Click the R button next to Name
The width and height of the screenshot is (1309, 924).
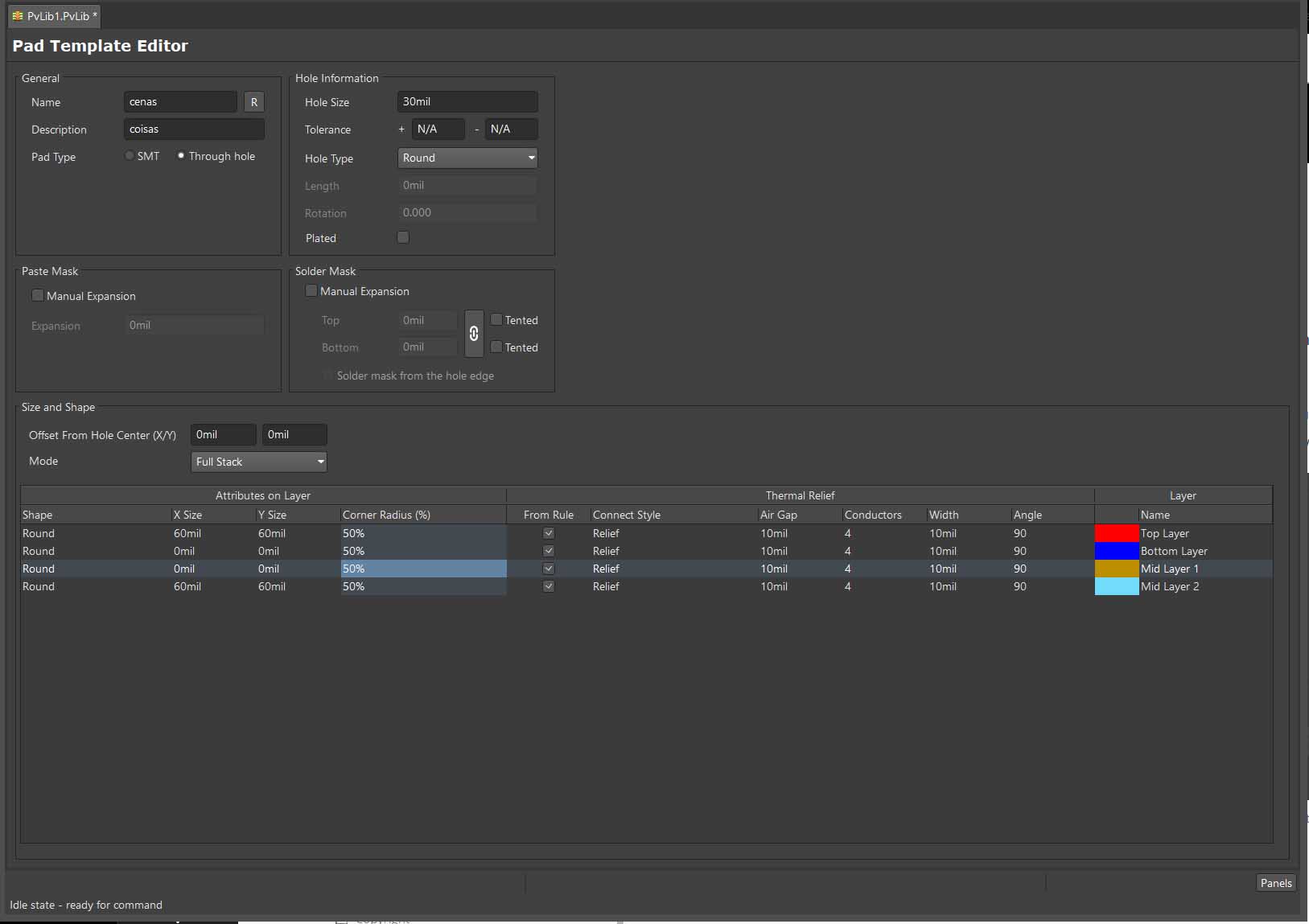(x=254, y=102)
